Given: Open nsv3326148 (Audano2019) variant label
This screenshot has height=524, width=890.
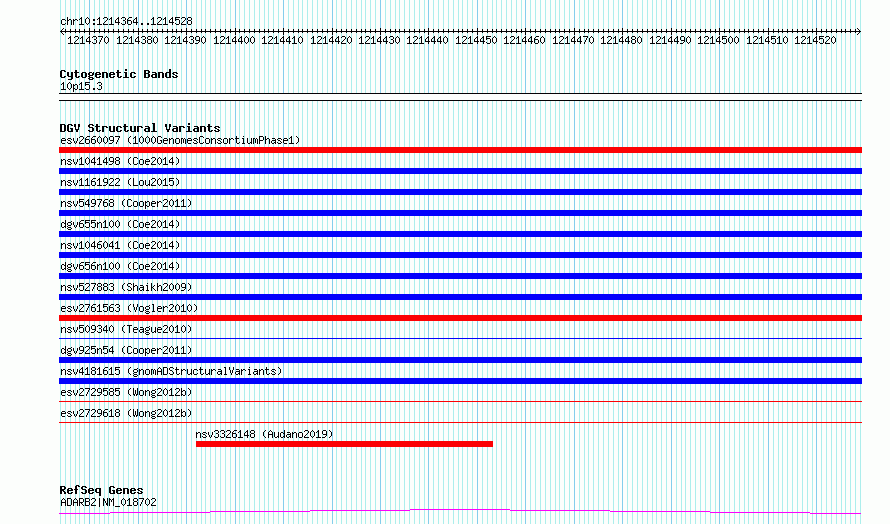Looking at the screenshot, I should 264,434.
